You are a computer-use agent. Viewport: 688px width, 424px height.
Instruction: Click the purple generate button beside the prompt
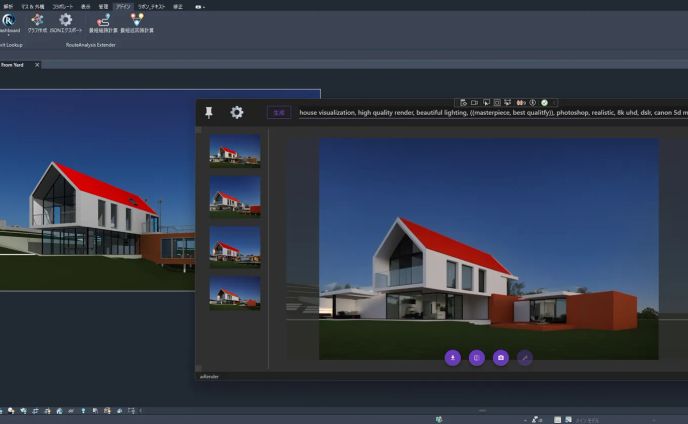279,112
